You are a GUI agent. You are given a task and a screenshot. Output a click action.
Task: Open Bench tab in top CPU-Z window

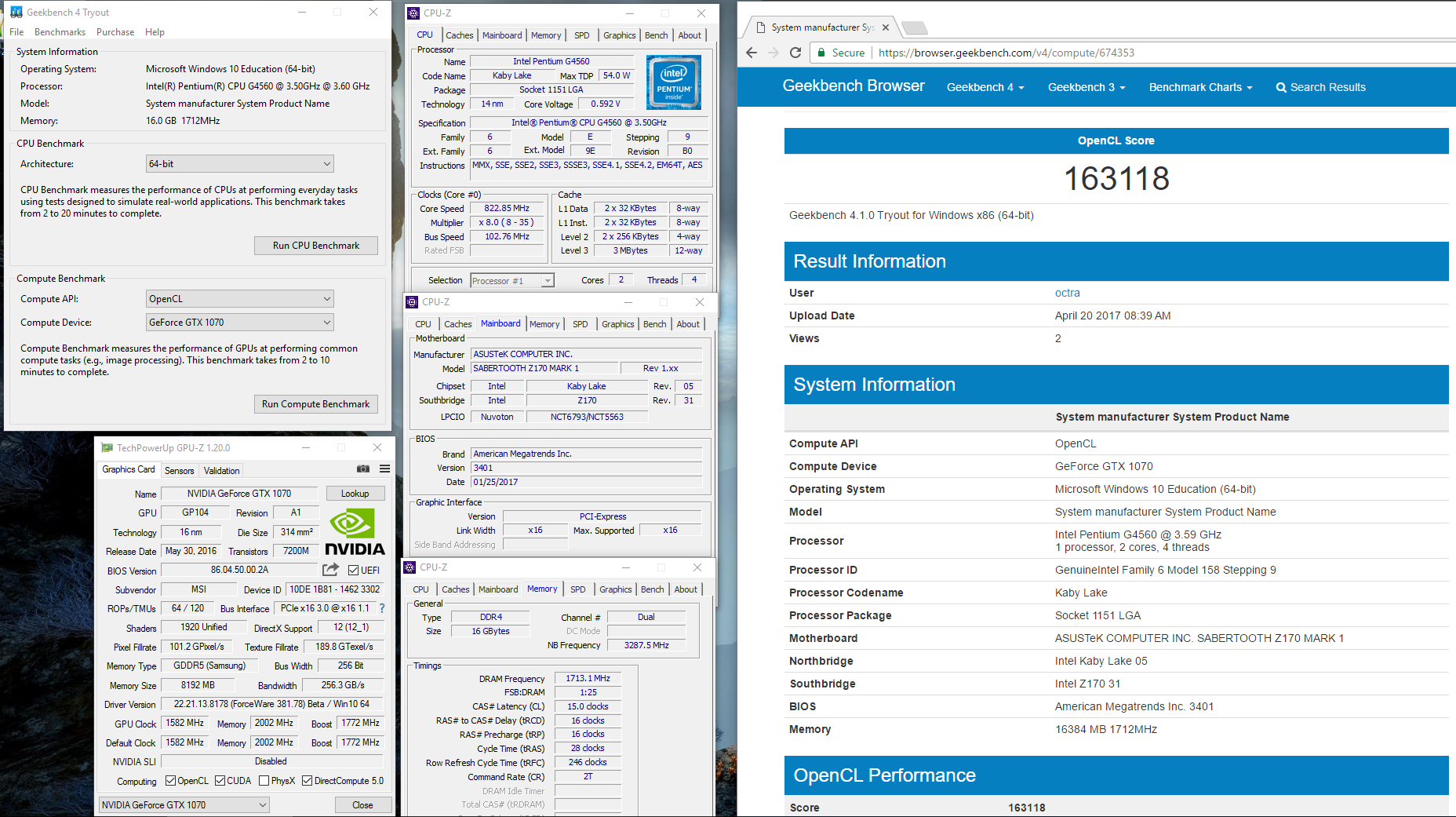click(x=657, y=35)
